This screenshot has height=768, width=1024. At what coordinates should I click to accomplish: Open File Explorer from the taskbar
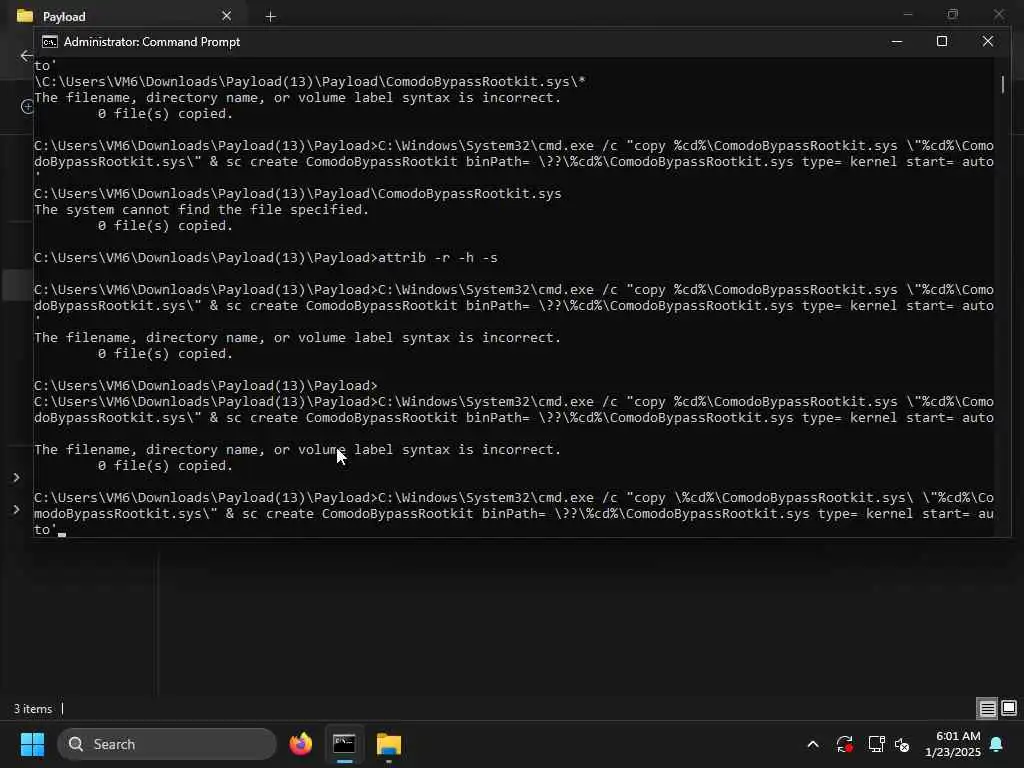(389, 744)
